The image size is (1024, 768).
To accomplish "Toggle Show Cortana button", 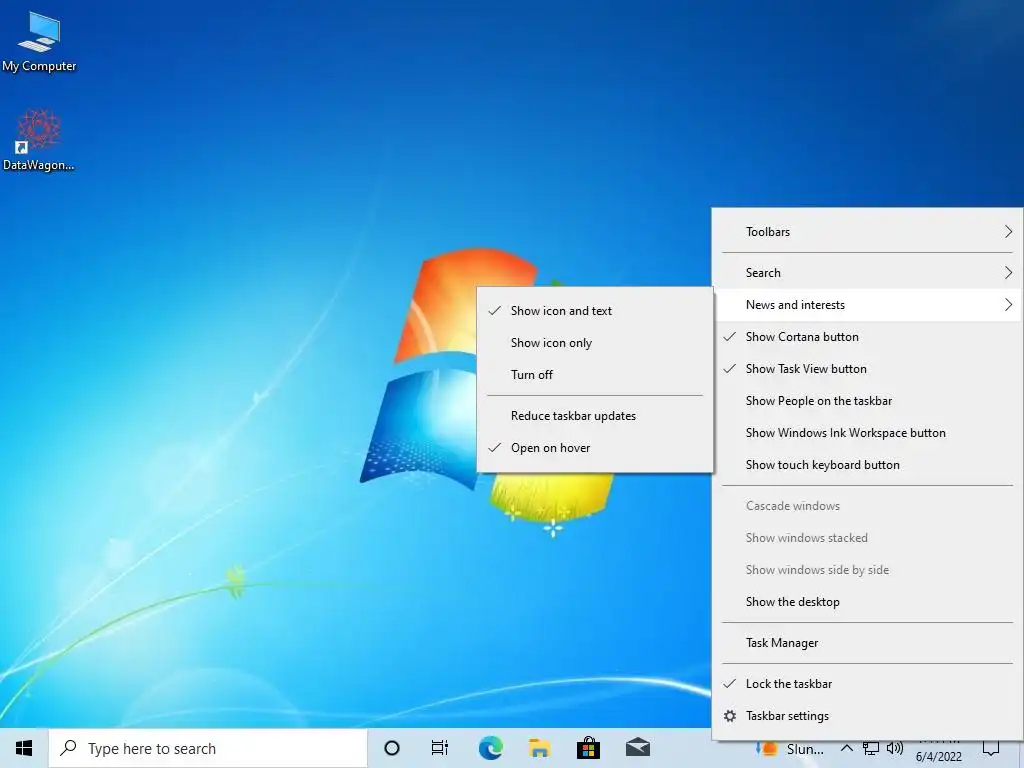I will tap(867, 337).
